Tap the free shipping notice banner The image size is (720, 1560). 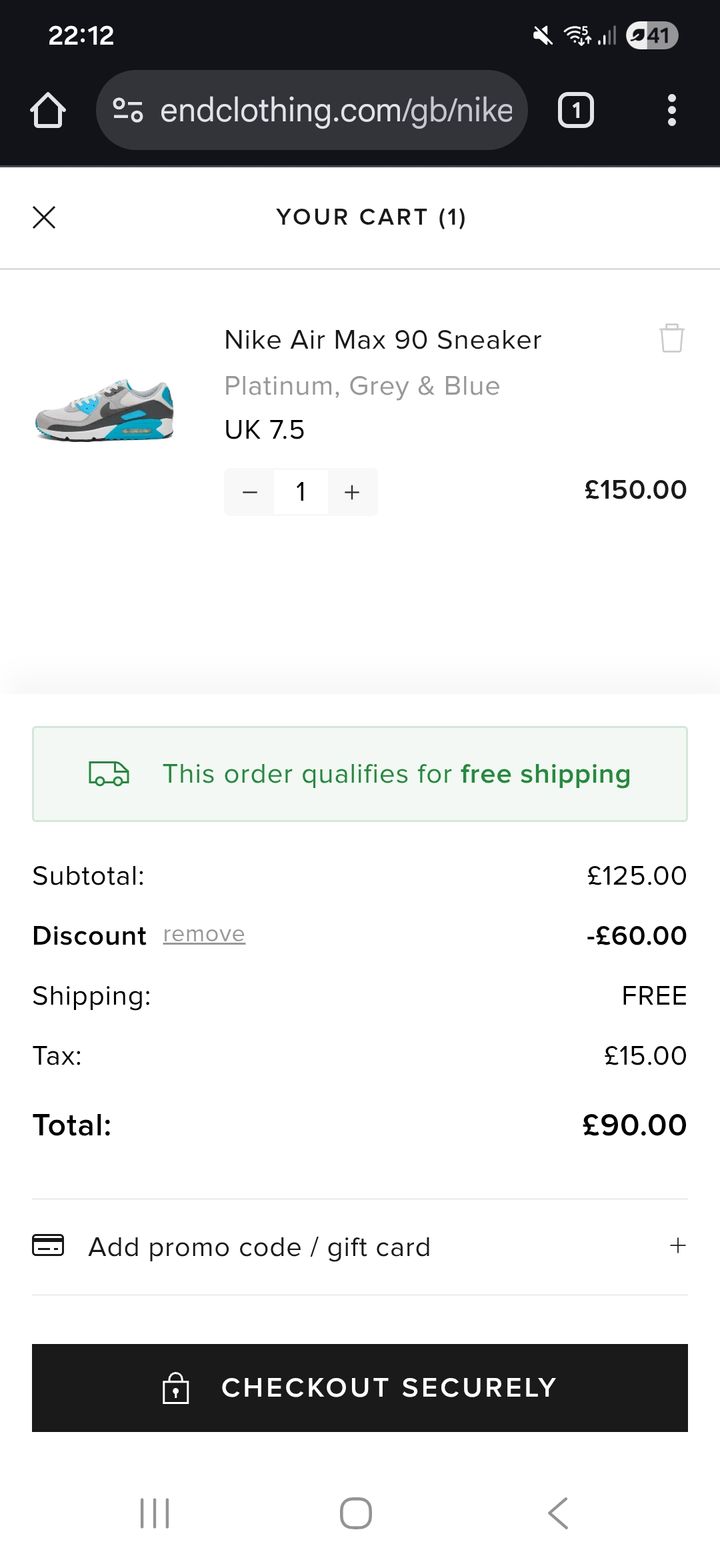360,774
